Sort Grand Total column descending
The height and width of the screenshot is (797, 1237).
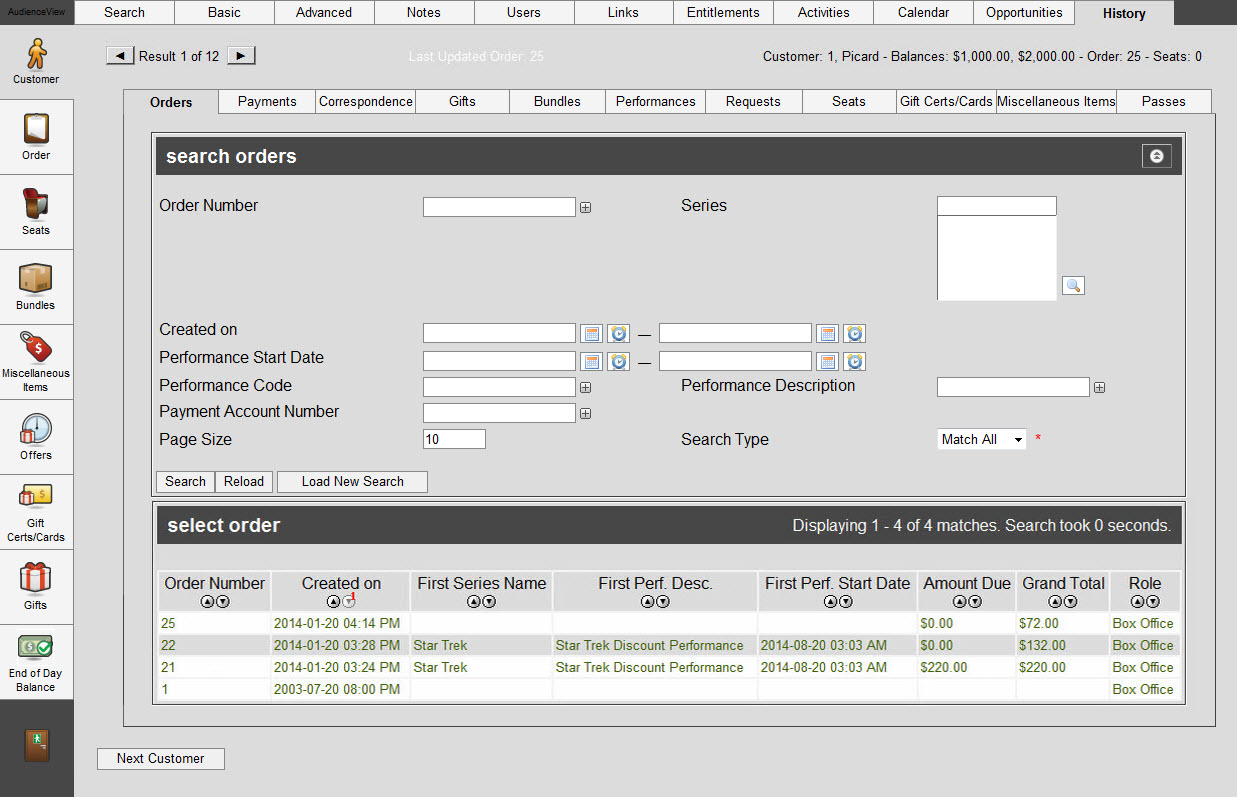pyautogui.click(x=1071, y=601)
